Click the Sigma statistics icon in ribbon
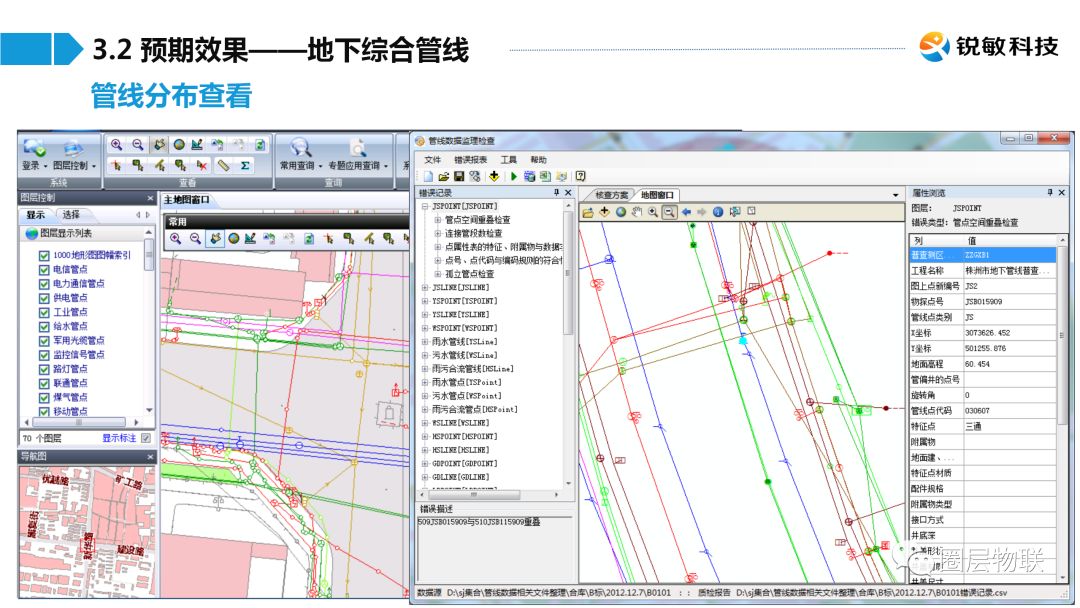The height and width of the screenshot is (608, 1080). (245, 165)
